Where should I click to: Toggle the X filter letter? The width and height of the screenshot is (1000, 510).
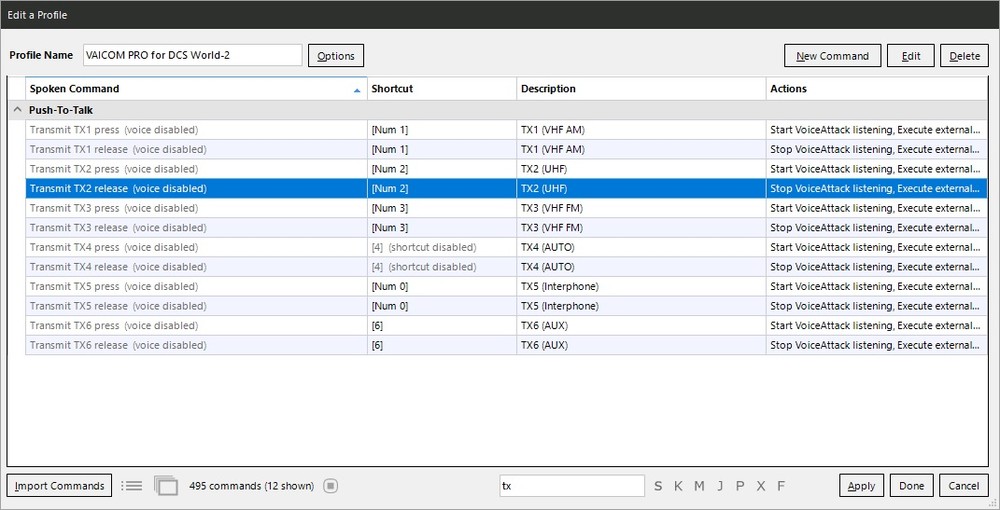pos(760,486)
